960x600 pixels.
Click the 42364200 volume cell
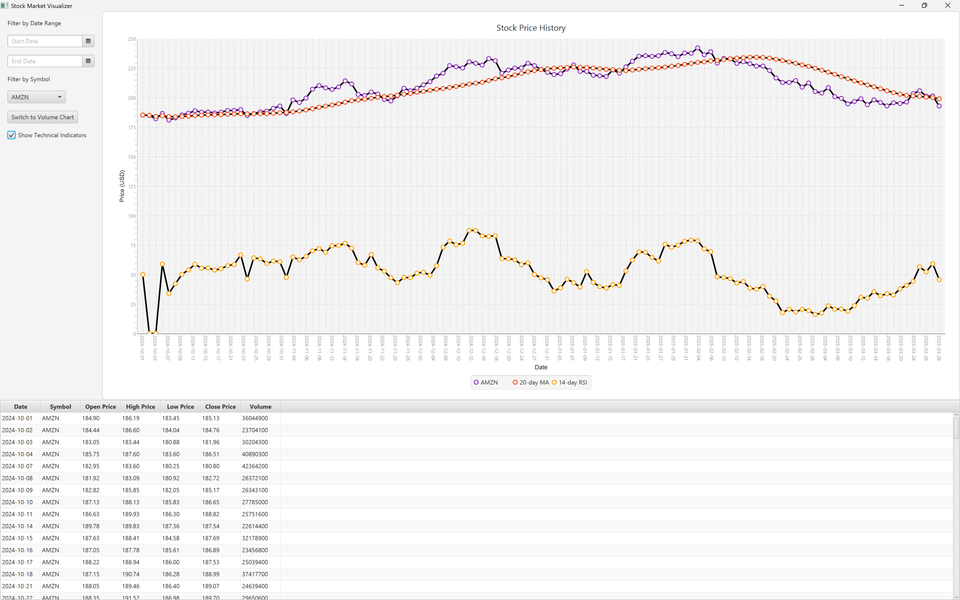[260, 466]
